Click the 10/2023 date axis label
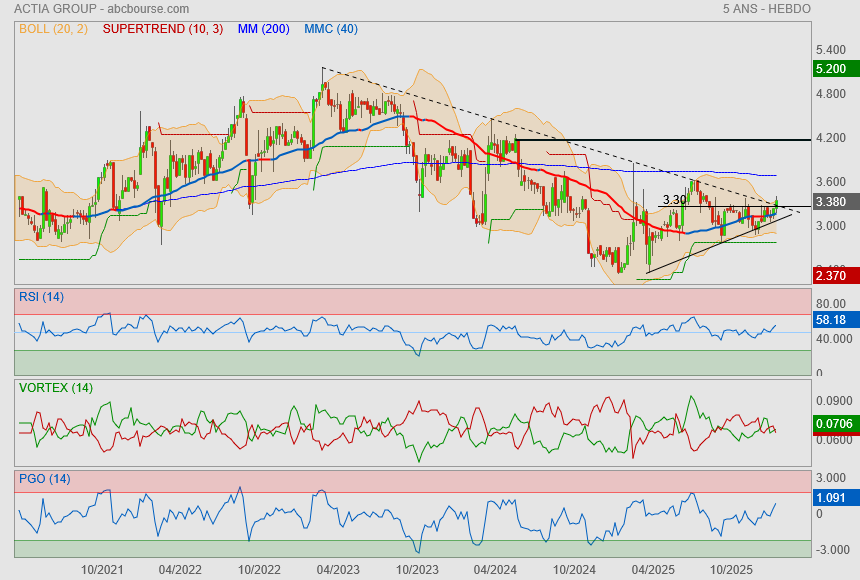The height and width of the screenshot is (580, 860). [x=417, y=570]
